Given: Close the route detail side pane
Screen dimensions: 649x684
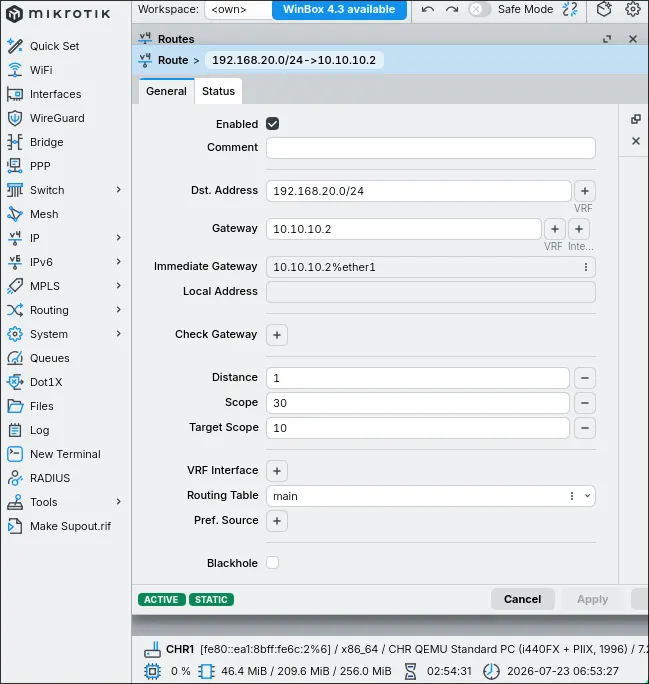Looking at the screenshot, I should click(636, 141).
